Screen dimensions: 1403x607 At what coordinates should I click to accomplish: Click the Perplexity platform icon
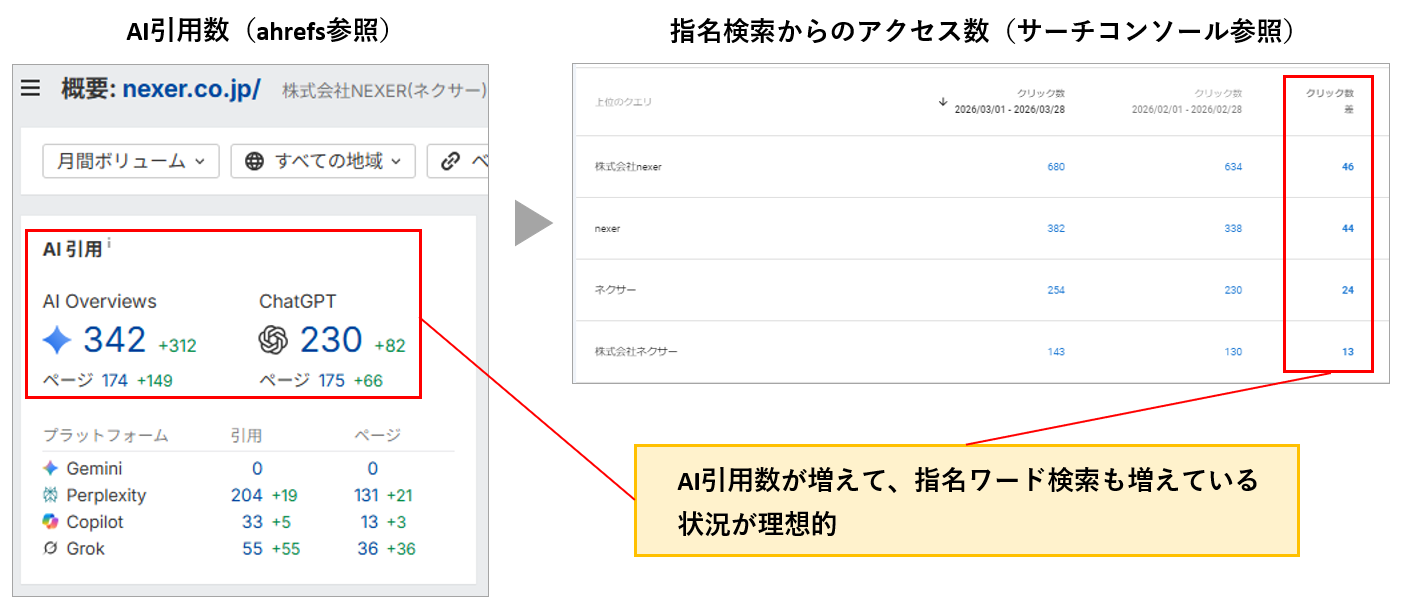pyautogui.click(x=51, y=495)
